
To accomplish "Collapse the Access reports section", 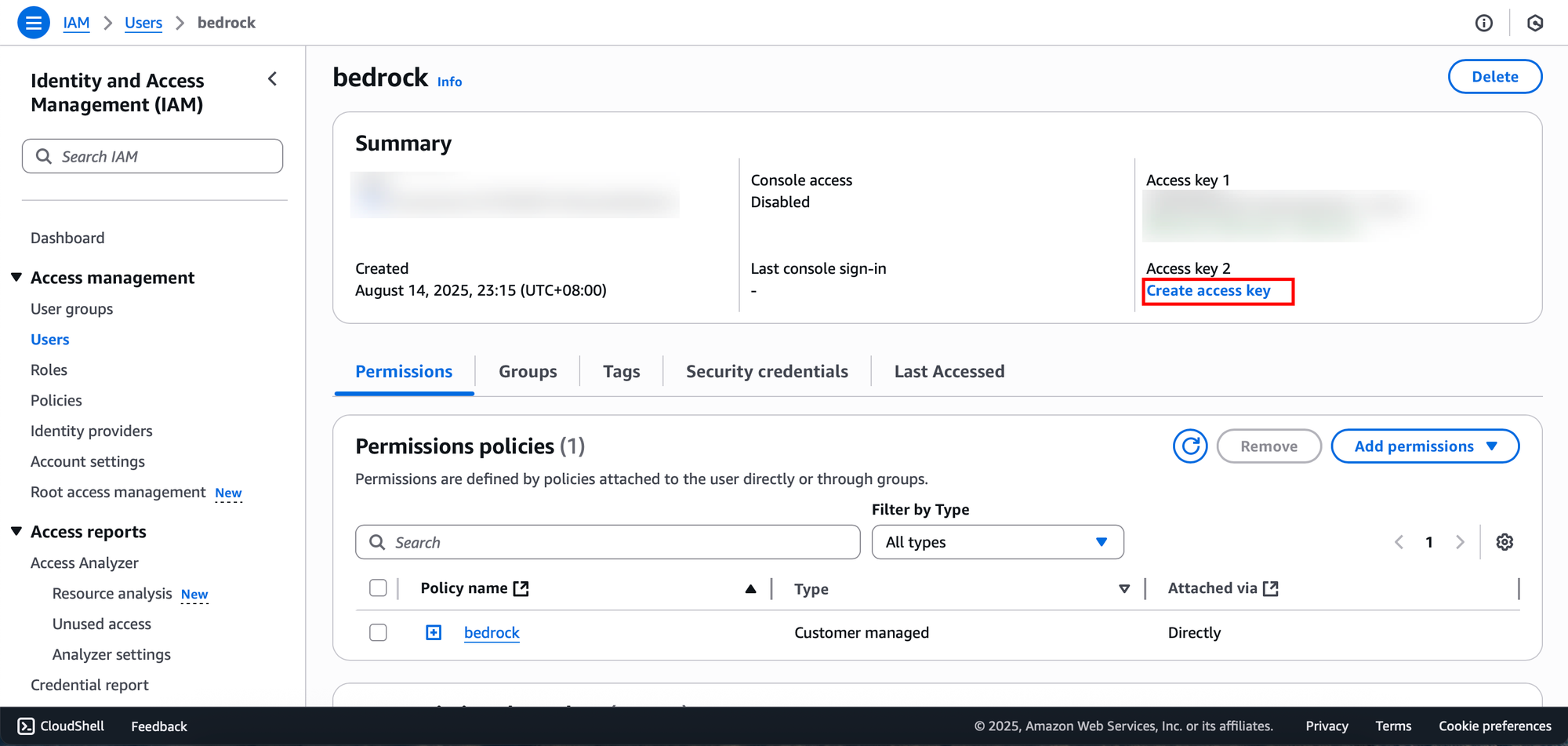I will pyautogui.click(x=16, y=532).
